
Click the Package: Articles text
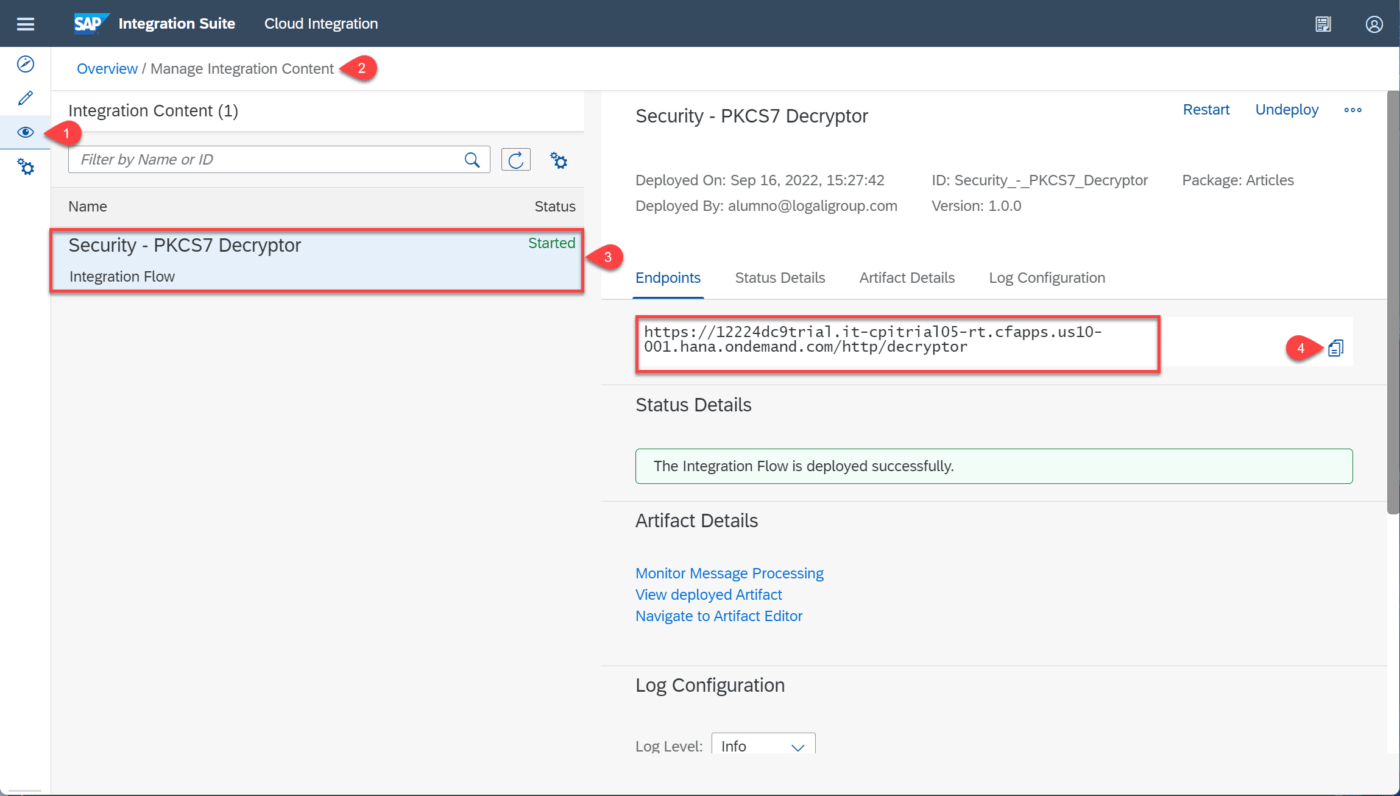tap(1238, 180)
